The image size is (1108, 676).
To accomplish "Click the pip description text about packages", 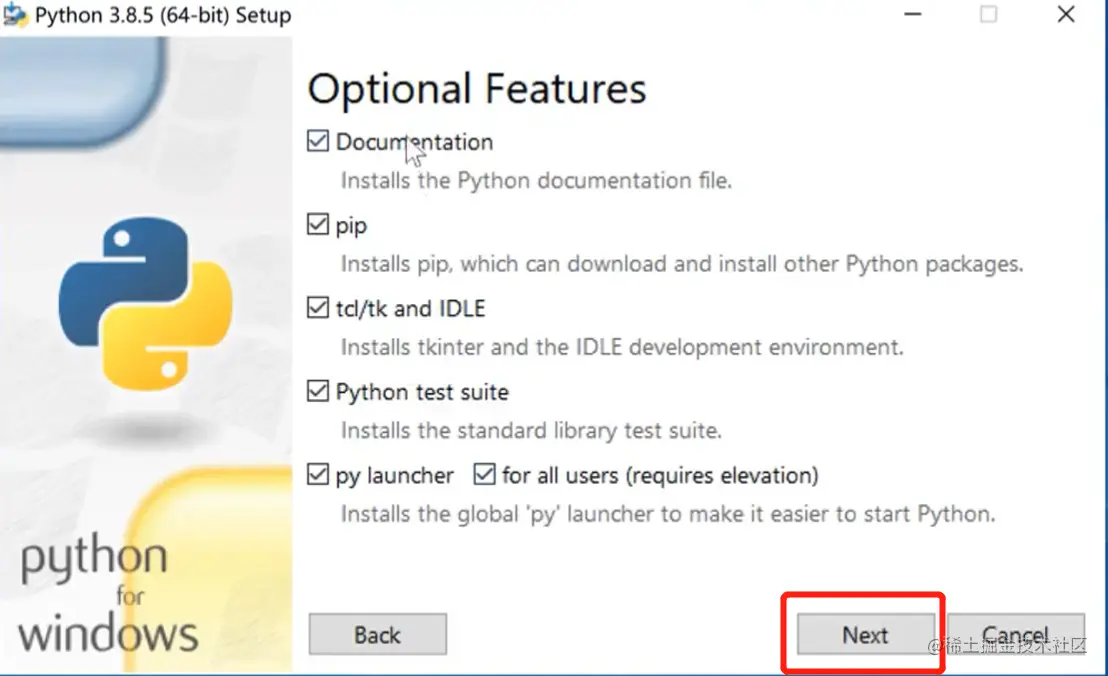I will tap(682, 264).
